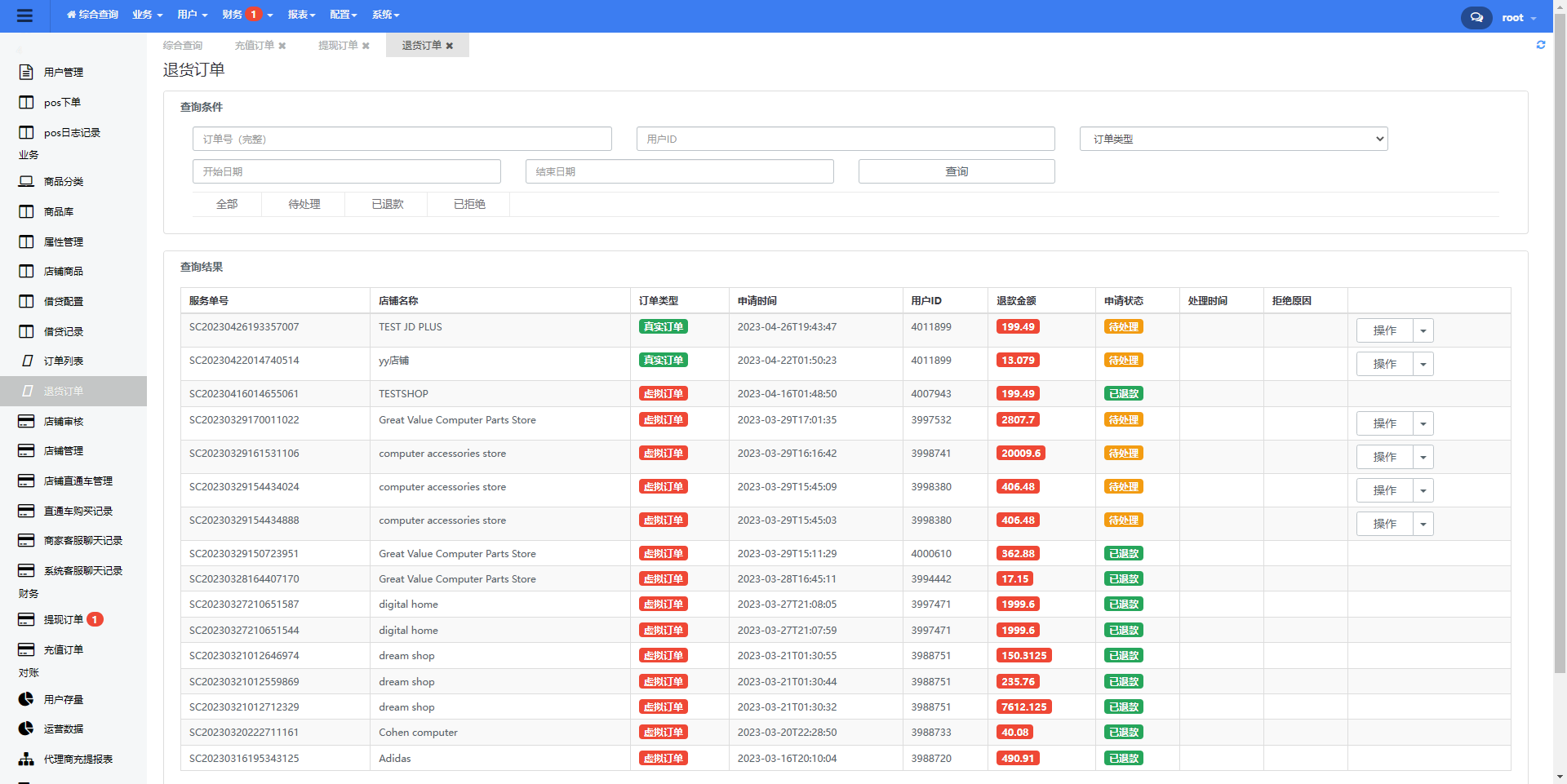This screenshot has width=1567, height=784.
Task: Switch to the 提现订单 page tab
Action: coord(338,46)
